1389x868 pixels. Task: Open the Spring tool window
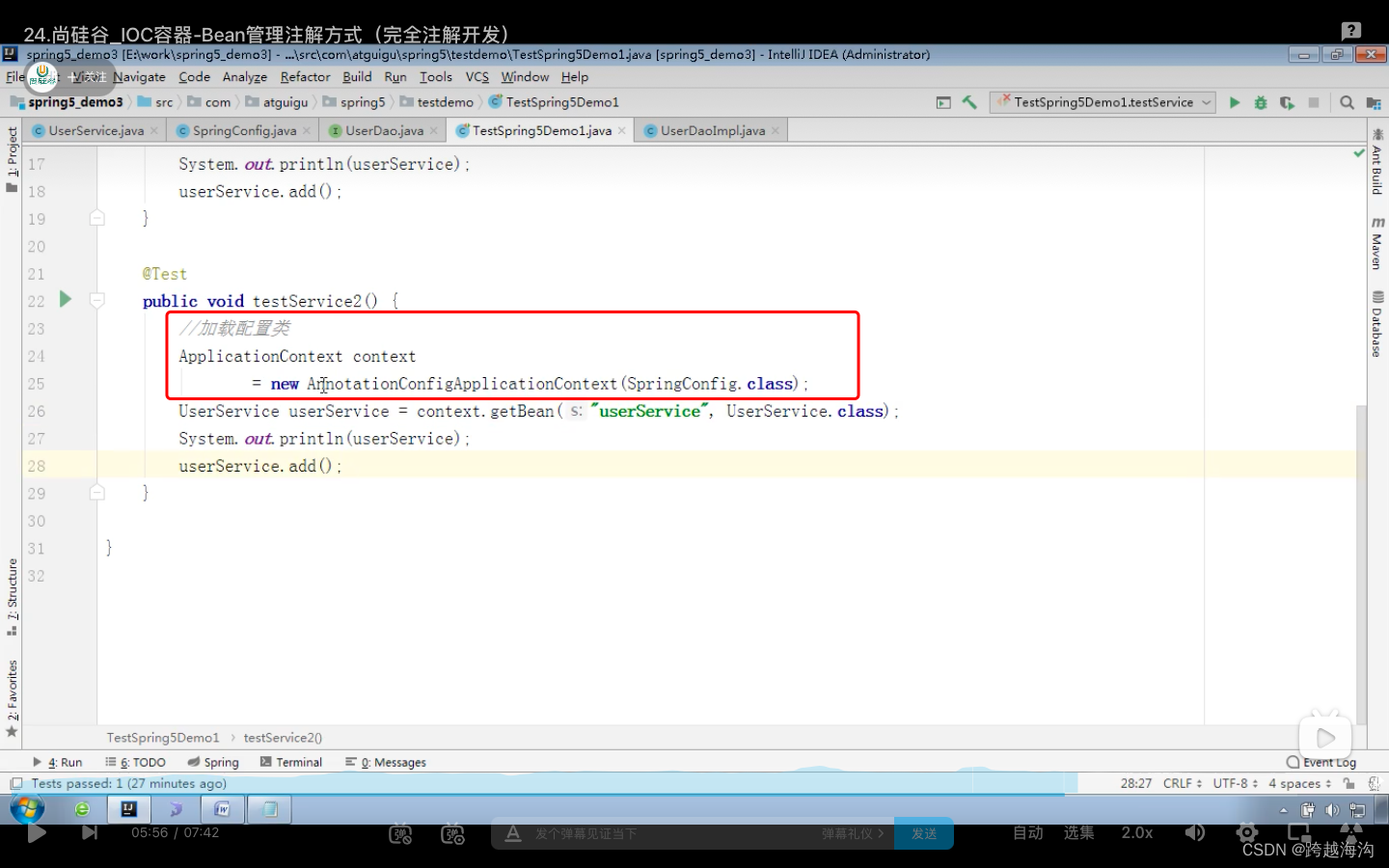click(x=213, y=762)
